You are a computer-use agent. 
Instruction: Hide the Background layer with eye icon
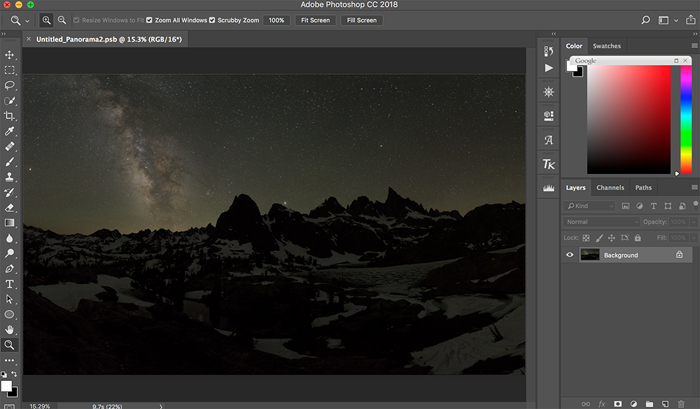pyautogui.click(x=570, y=255)
